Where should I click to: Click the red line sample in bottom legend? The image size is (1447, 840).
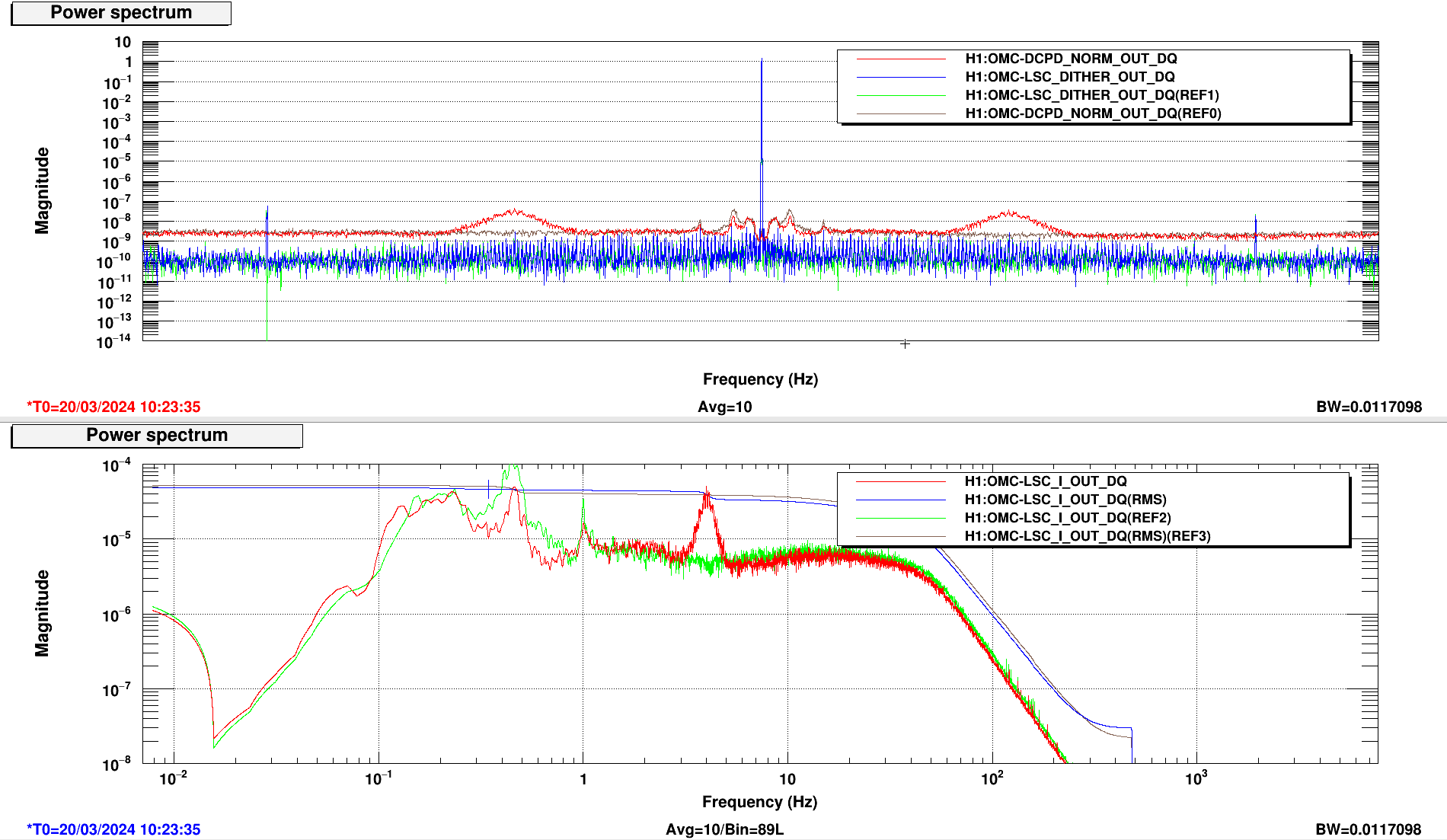click(x=900, y=482)
